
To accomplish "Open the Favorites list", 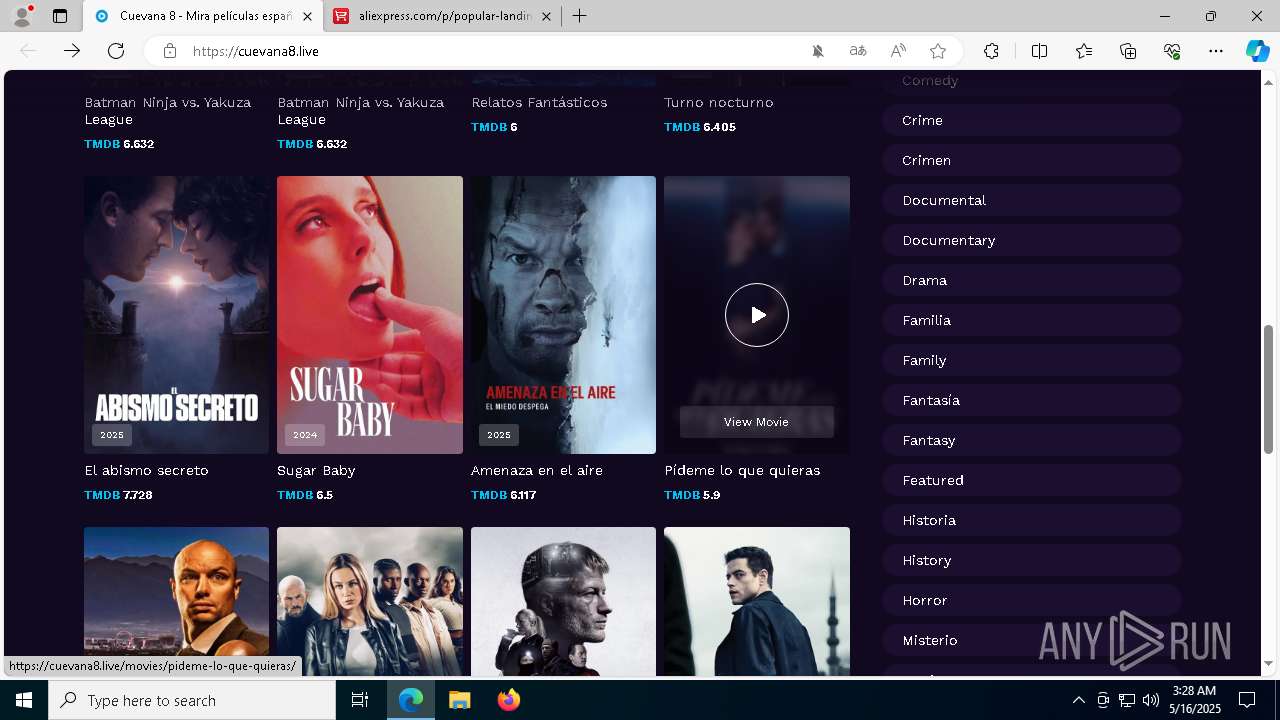I will point(1084,51).
